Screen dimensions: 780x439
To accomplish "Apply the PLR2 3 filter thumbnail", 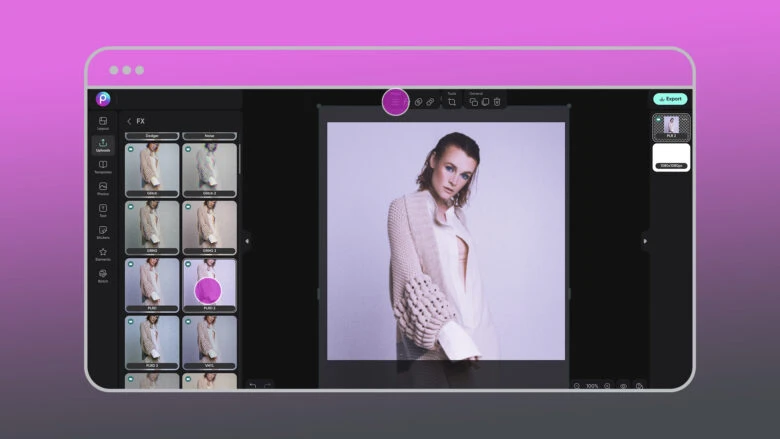I will (x=152, y=340).
